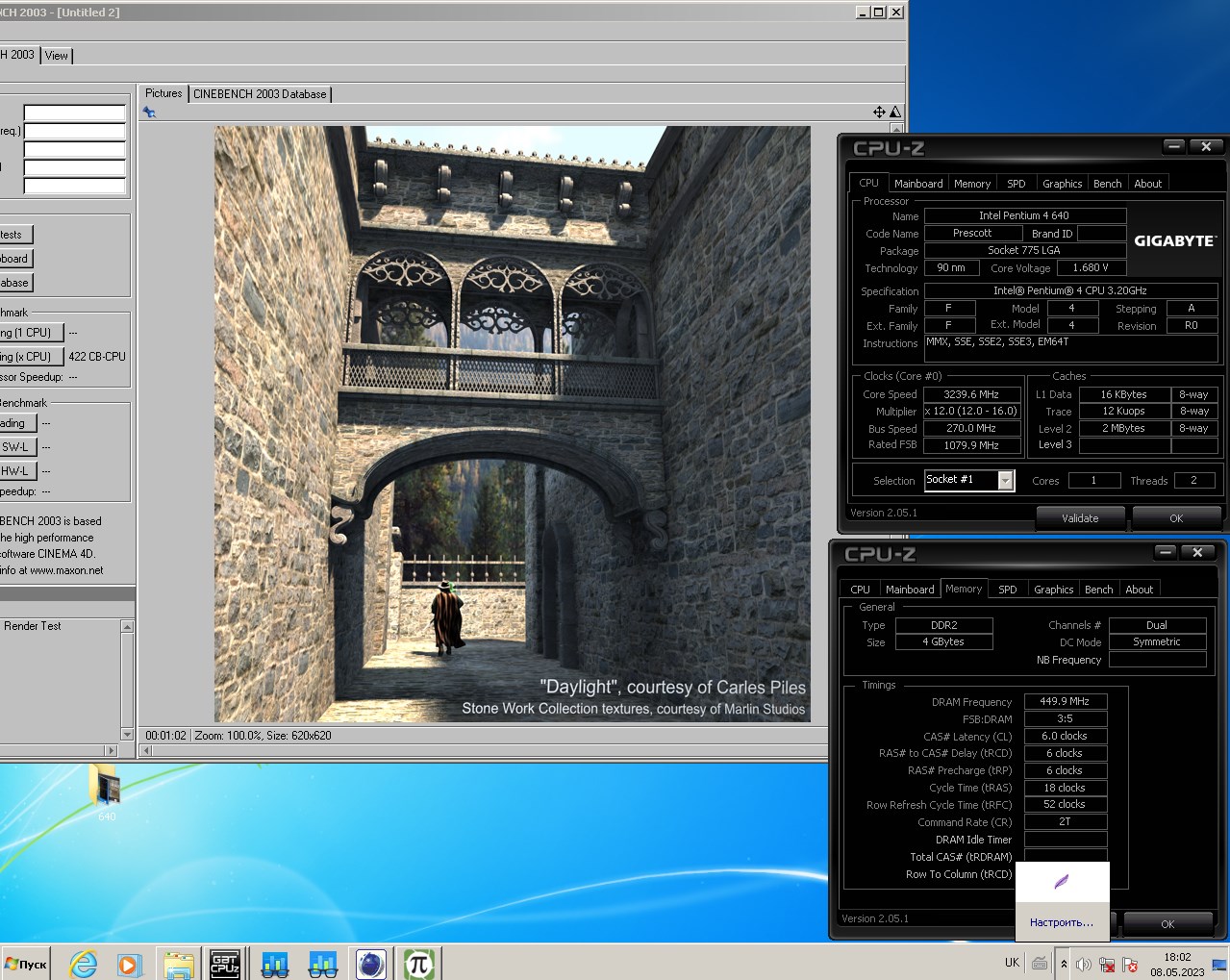Open SPD tab in lower CPU-Z window
This screenshot has height=980, width=1230.
[x=1008, y=590]
